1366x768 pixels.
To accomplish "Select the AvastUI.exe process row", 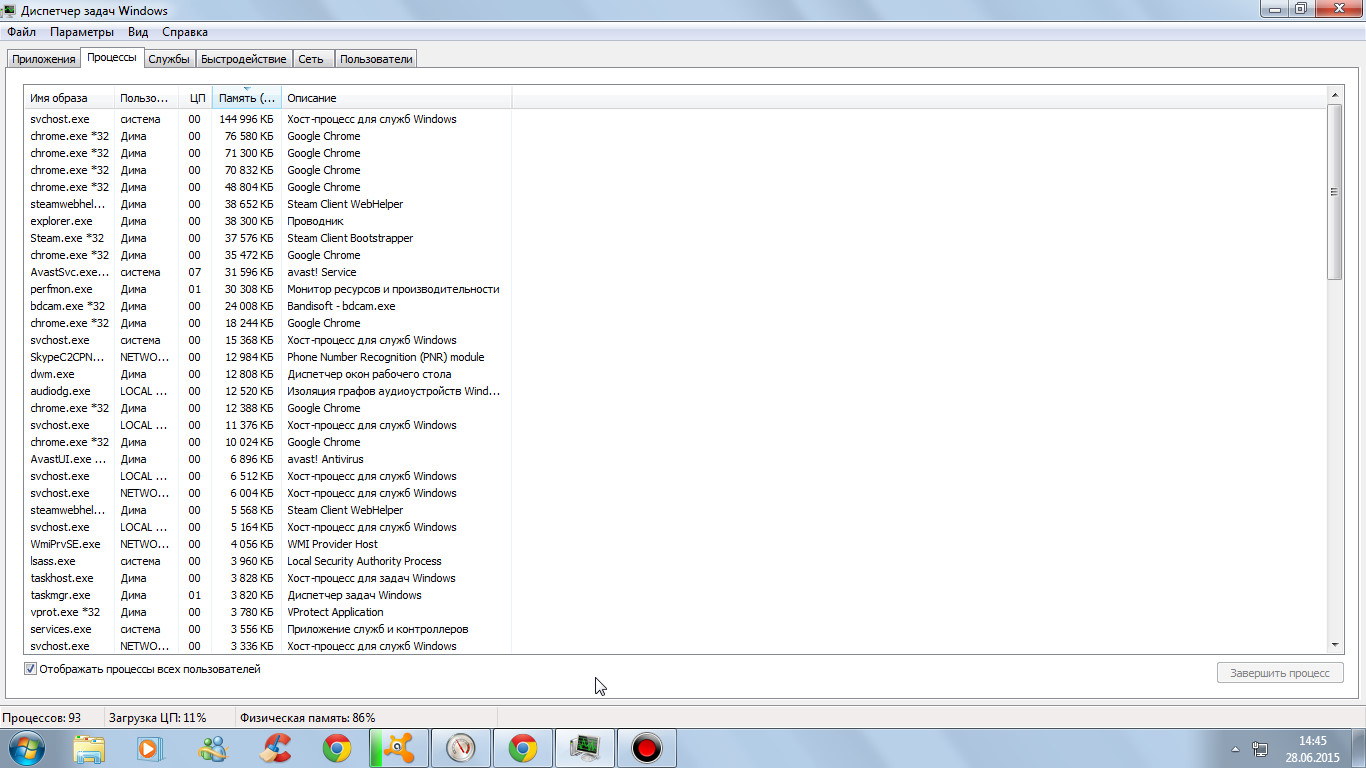I will pyautogui.click(x=268, y=459).
